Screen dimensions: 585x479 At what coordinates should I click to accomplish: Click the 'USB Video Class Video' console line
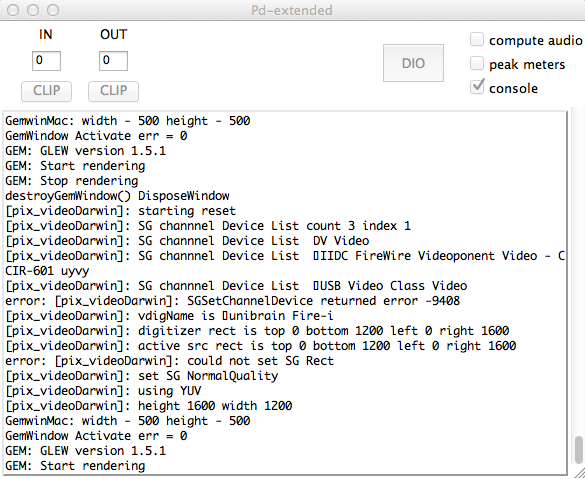236,286
